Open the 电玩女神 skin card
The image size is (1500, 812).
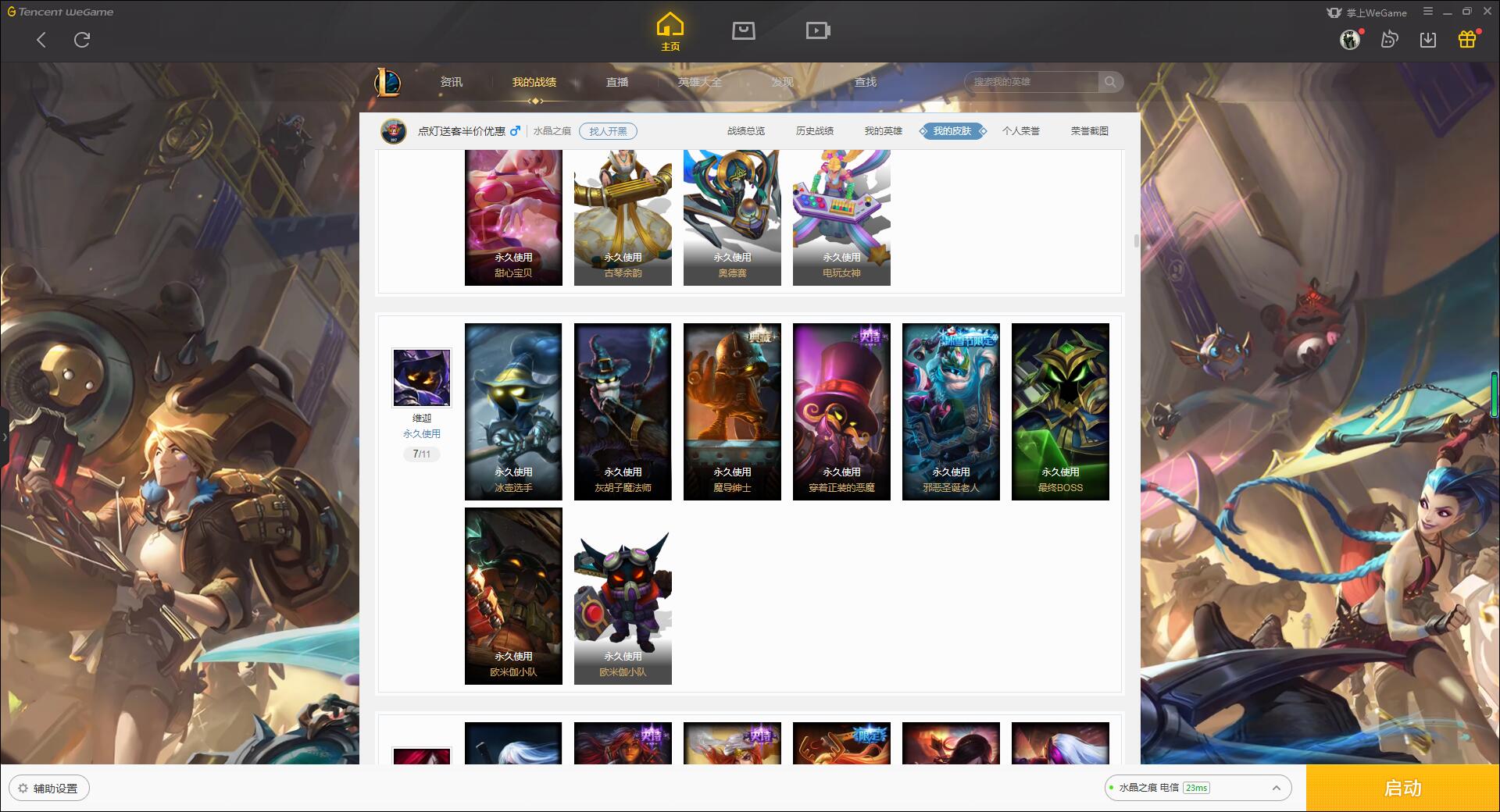pyautogui.click(x=841, y=218)
